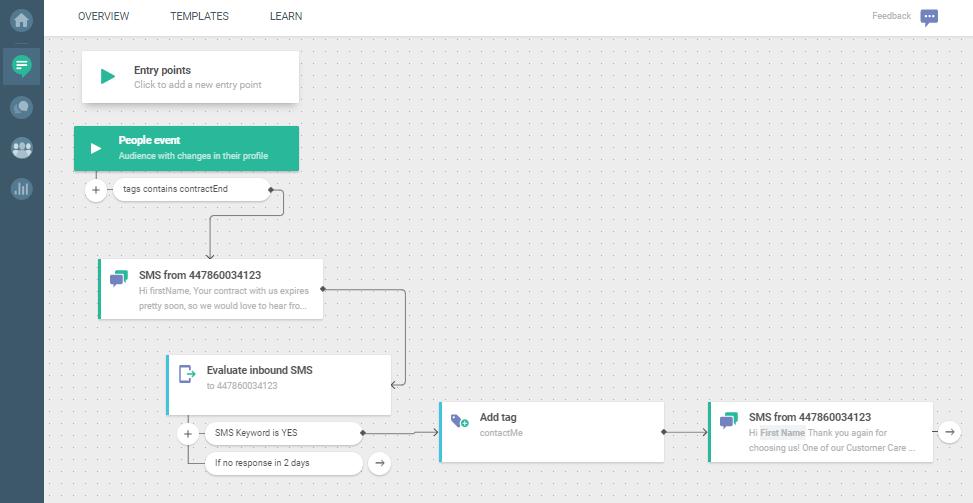Screen dimensions: 973x503
Task: Click the Feedback link
Action: click(x=891, y=16)
